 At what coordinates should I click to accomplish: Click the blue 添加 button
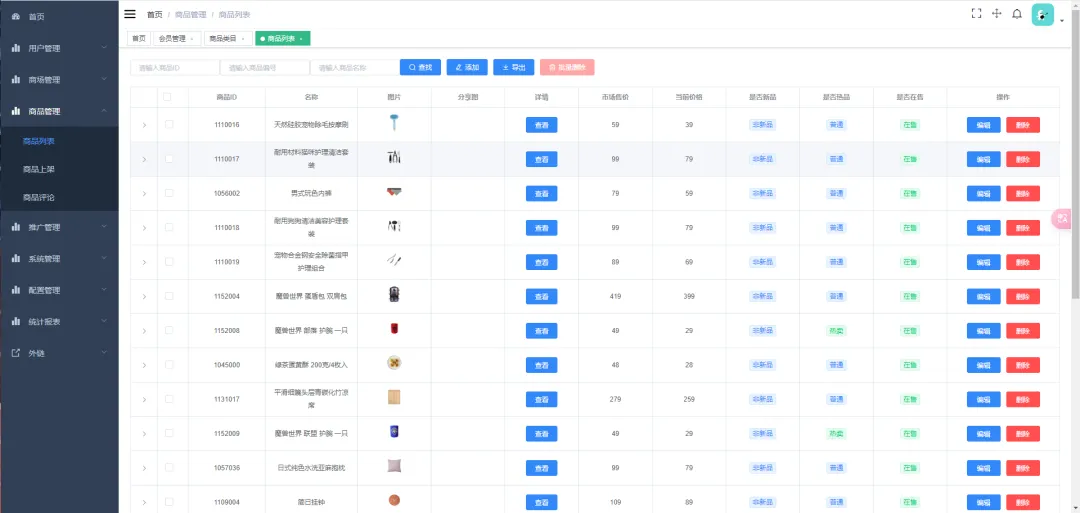pos(467,67)
